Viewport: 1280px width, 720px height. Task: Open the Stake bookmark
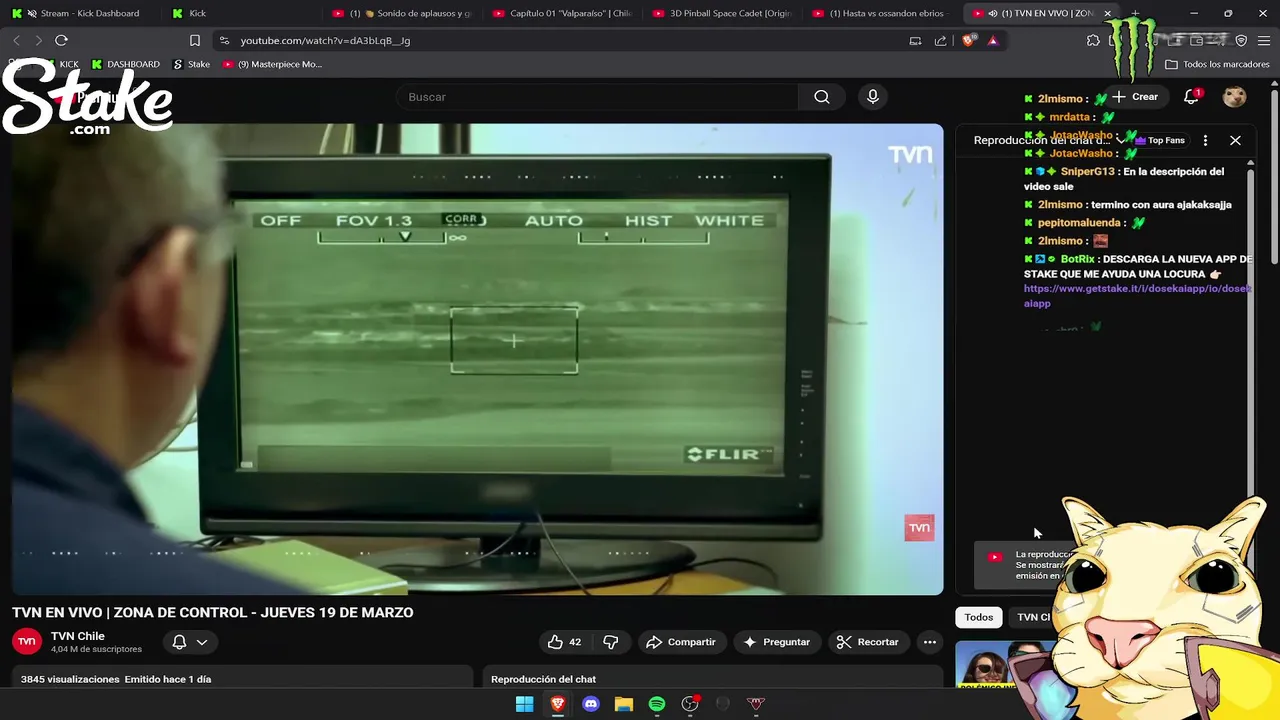pos(192,64)
